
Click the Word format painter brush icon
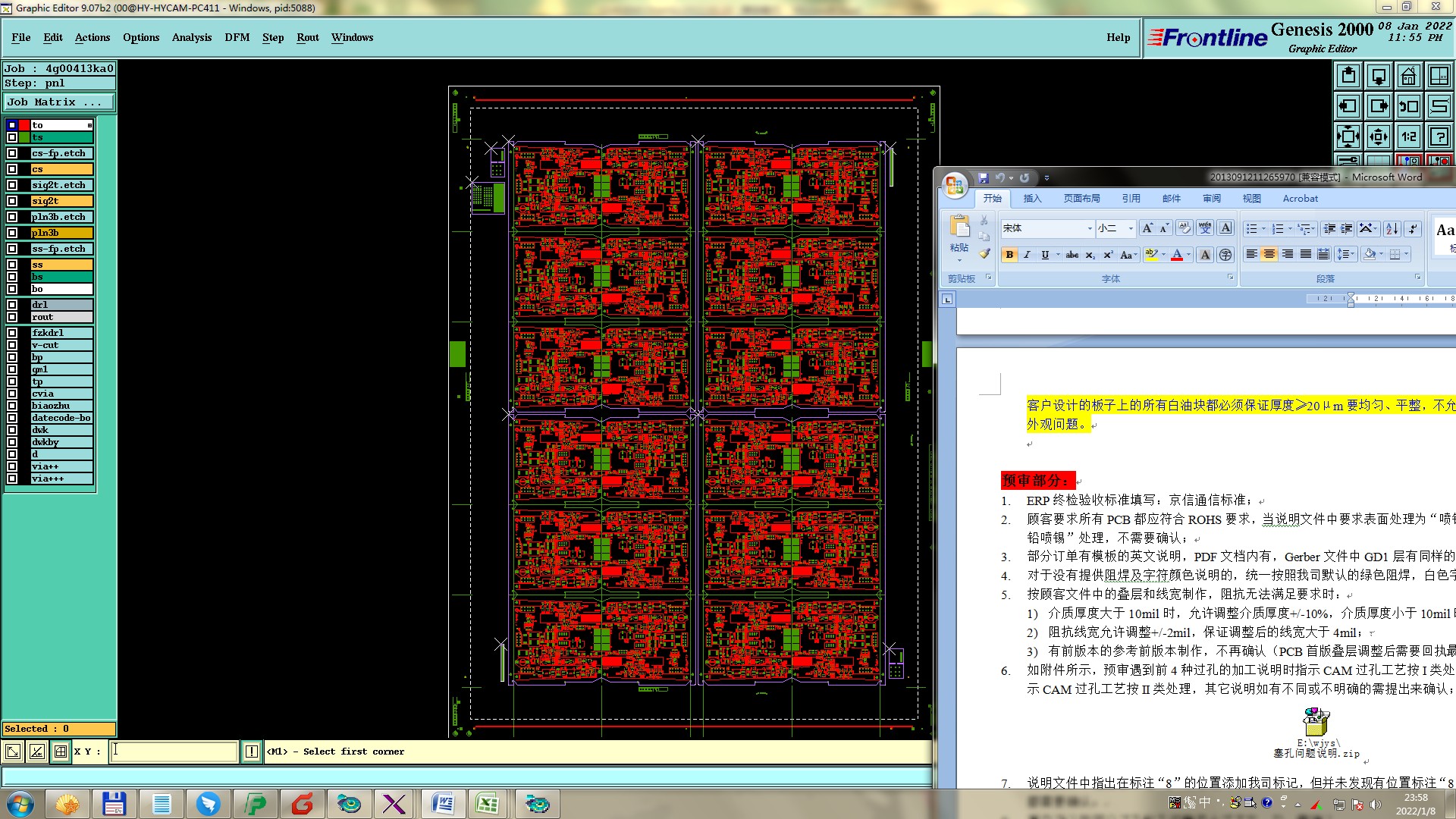point(984,254)
